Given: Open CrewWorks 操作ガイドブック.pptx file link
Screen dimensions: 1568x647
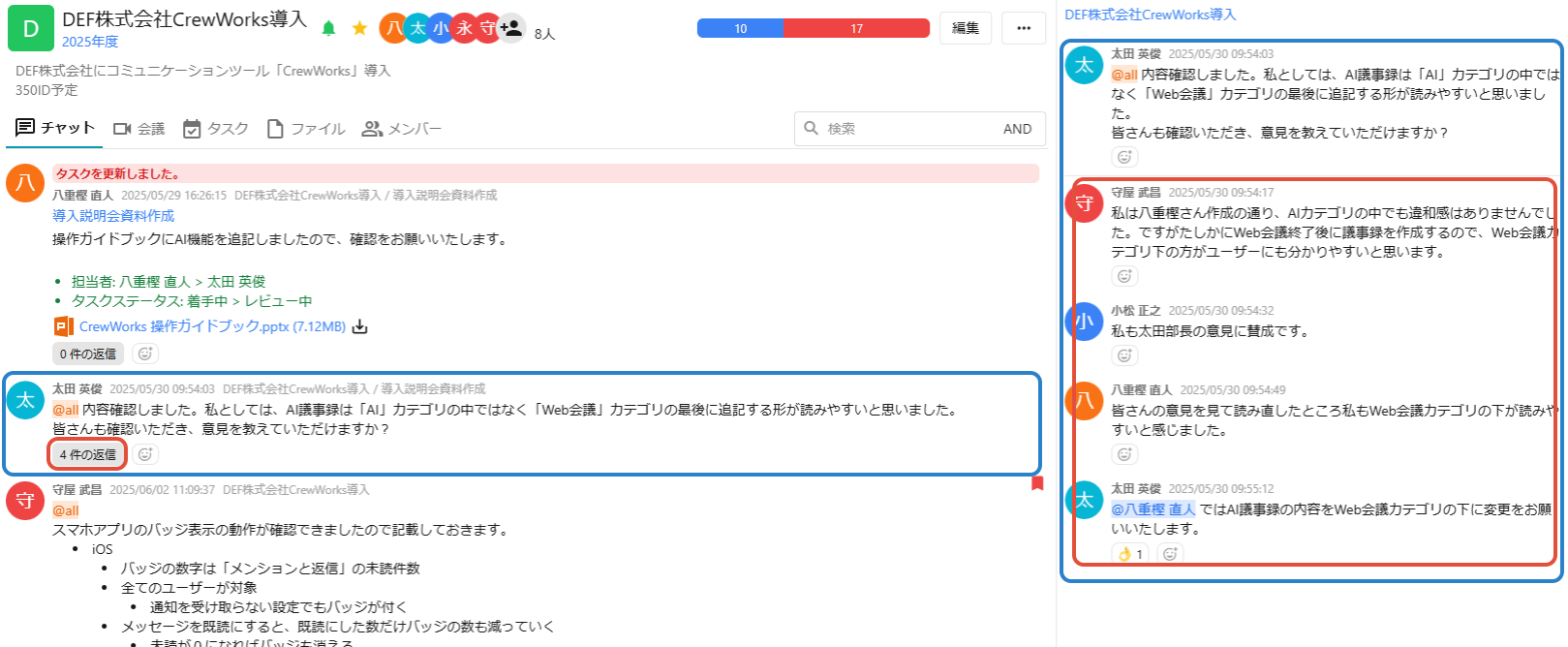Looking at the screenshot, I should (212, 326).
